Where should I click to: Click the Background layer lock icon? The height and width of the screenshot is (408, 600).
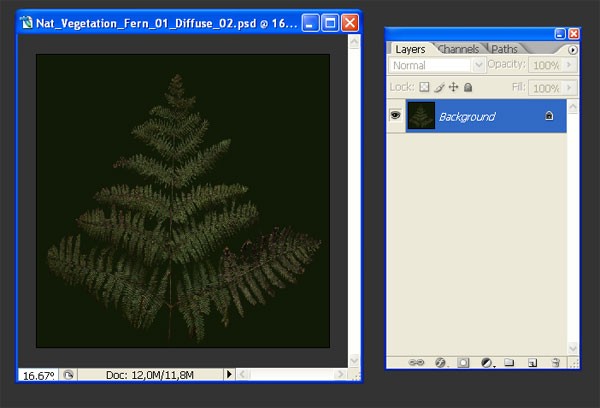click(x=549, y=115)
